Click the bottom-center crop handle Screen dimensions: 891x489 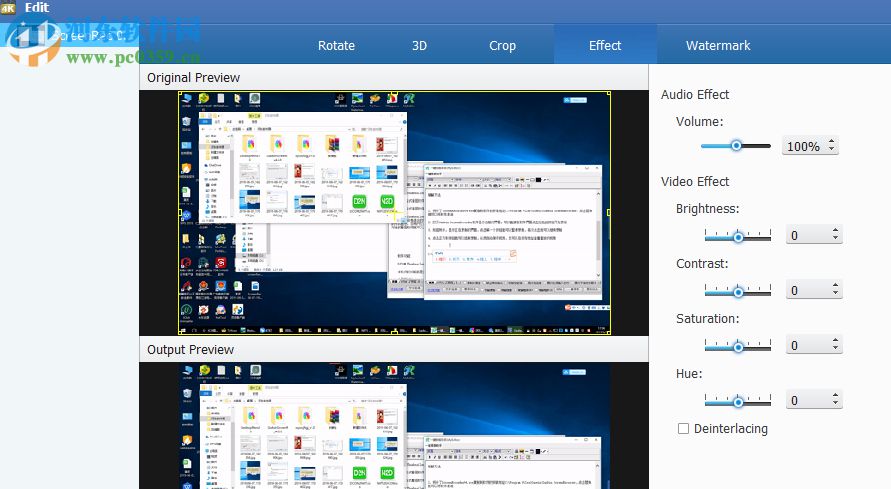point(394,332)
